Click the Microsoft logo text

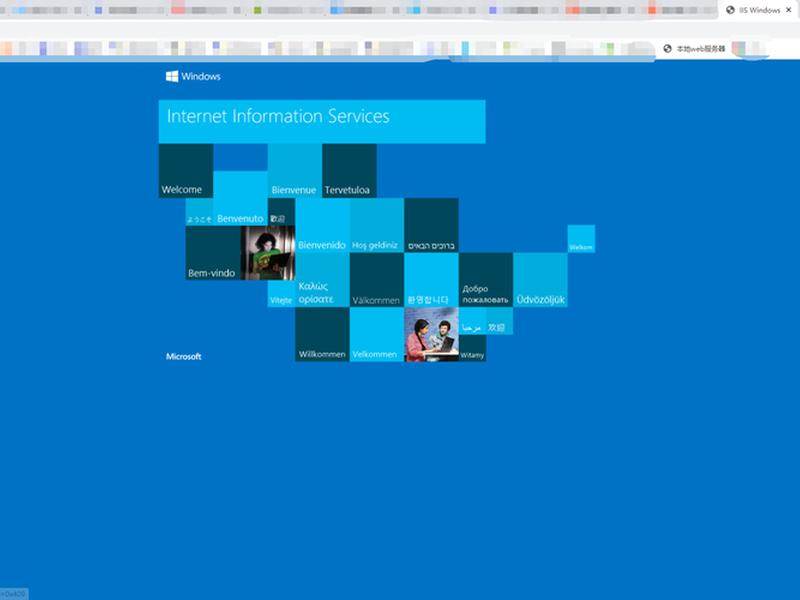184,357
